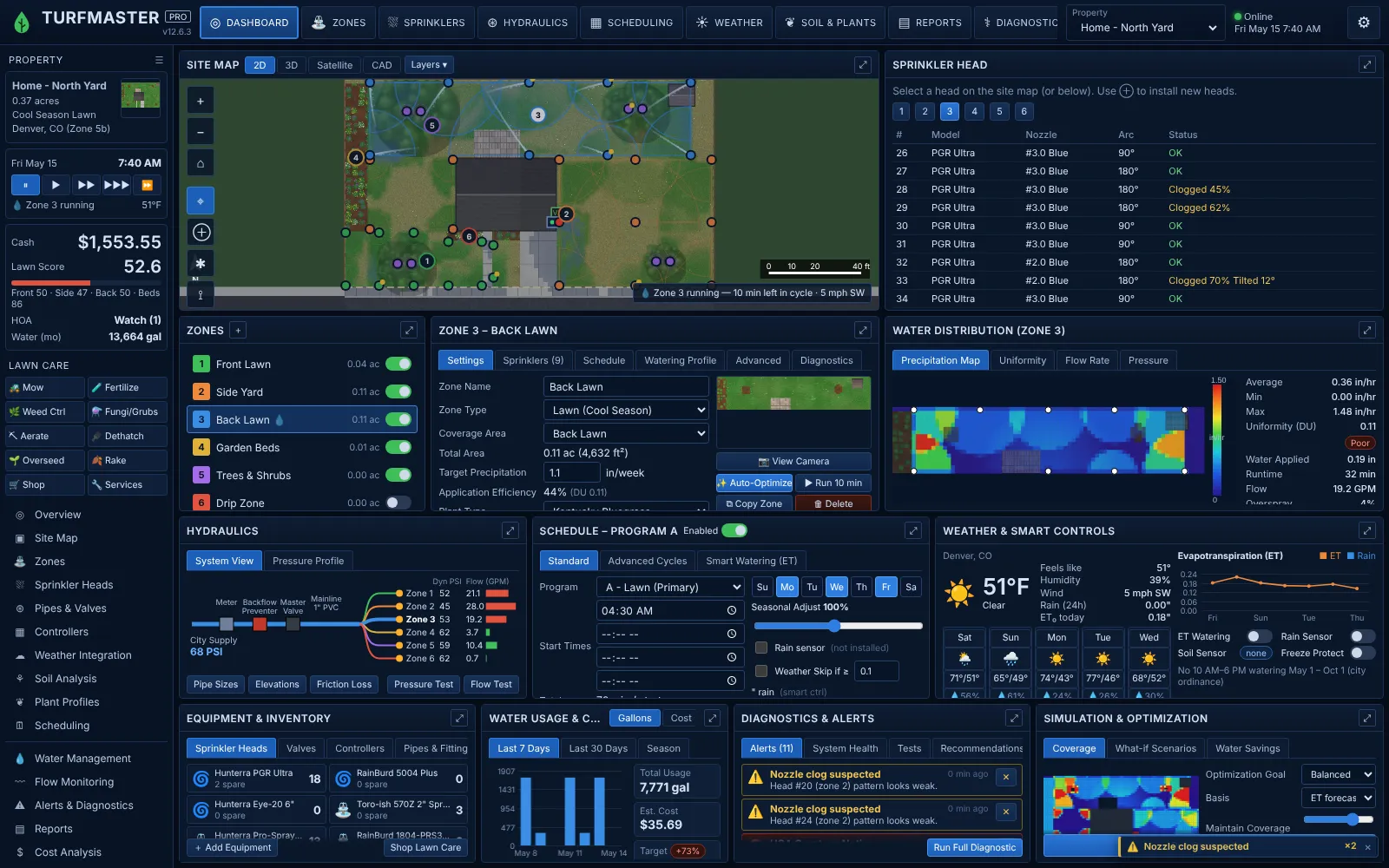This screenshot has height=868, width=1389.
Task: Open the Basis ET forecast dropdown
Action: [x=1338, y=798]
